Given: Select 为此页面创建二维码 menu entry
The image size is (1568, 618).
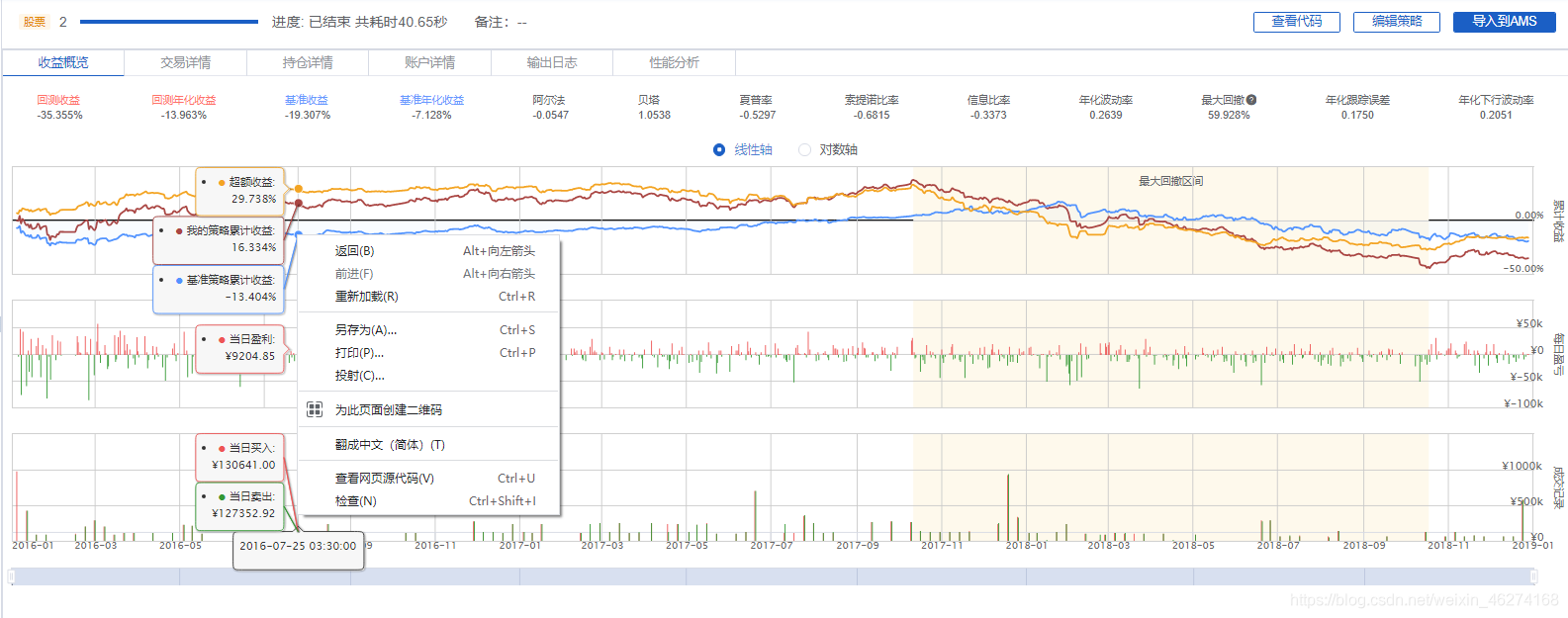Looking at the screenshot, I should [429, 409].
